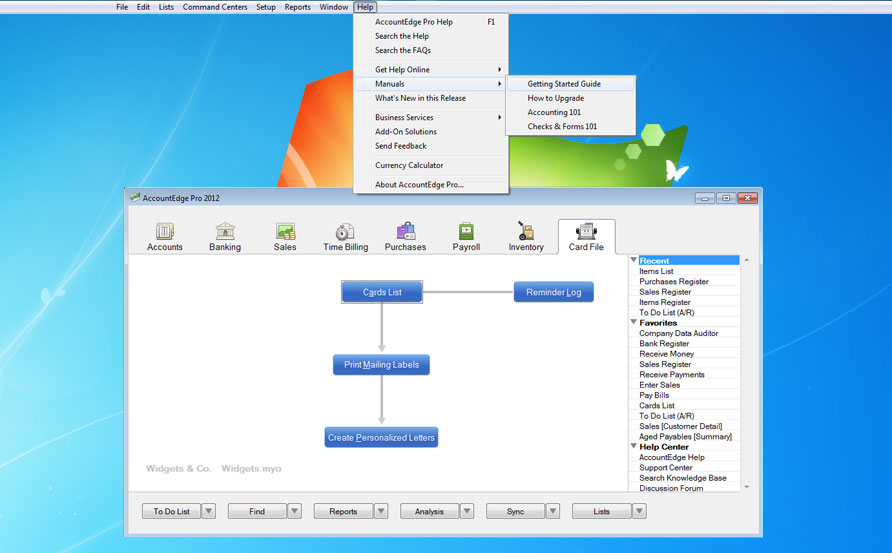Open the Payroll command center icon
Viewport: 892px width, 553px height.
(x=466, y=232)
